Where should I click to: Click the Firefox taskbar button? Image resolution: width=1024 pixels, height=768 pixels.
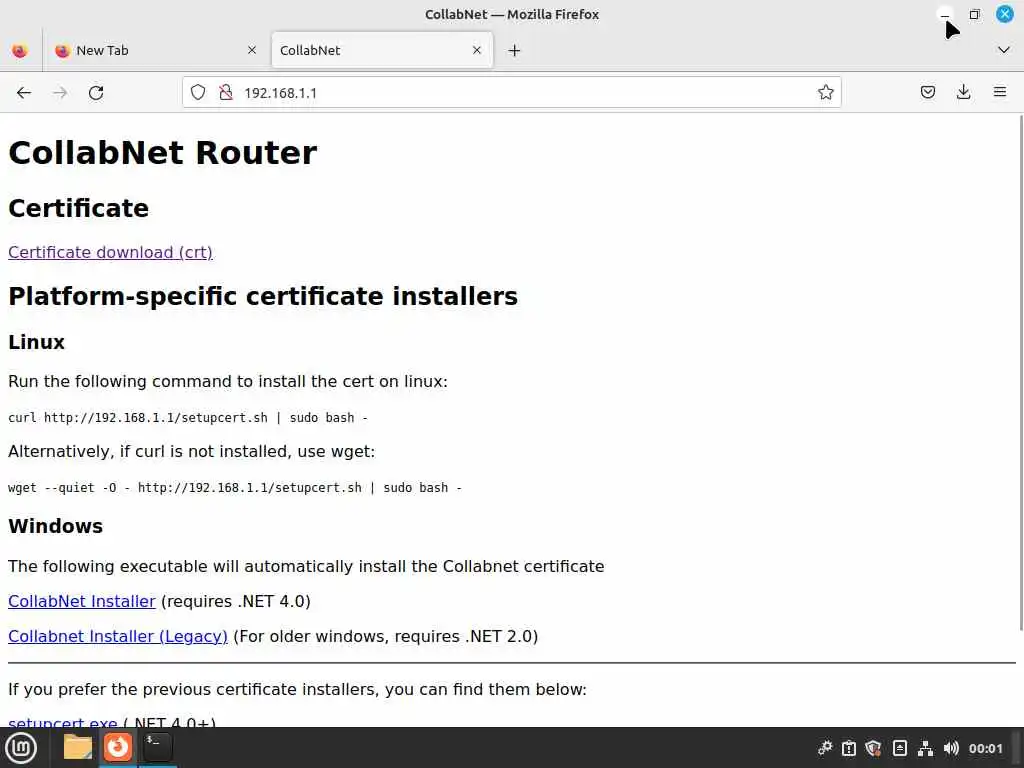coord(118,747)
